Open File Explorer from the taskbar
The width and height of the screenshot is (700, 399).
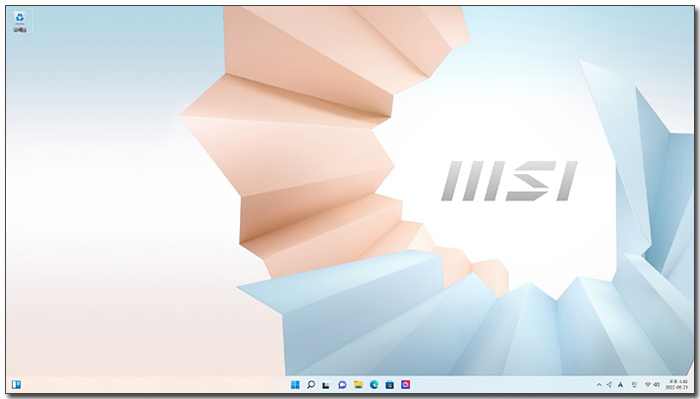[358, 385]
